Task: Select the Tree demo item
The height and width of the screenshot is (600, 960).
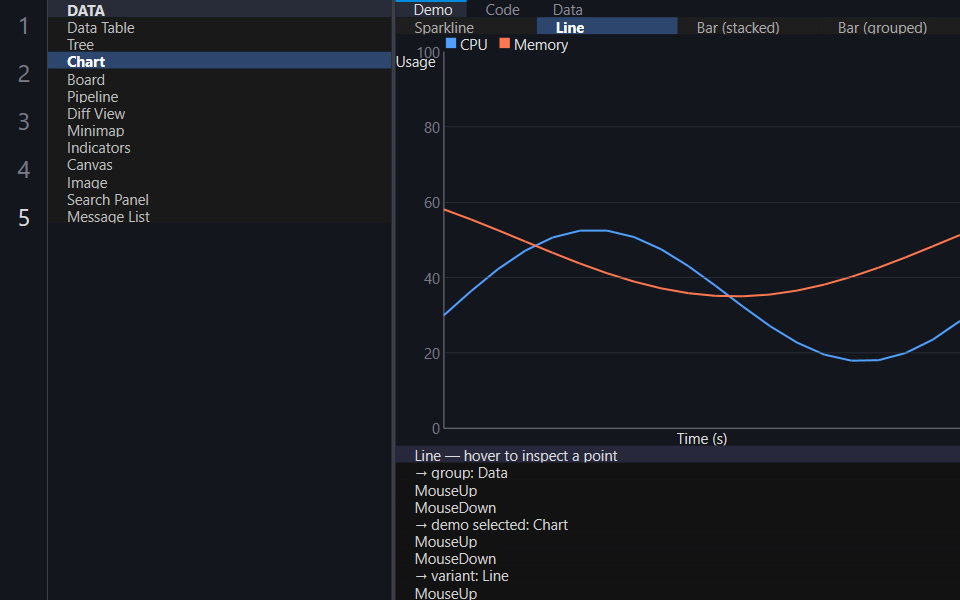Action: tap(219, 45)
